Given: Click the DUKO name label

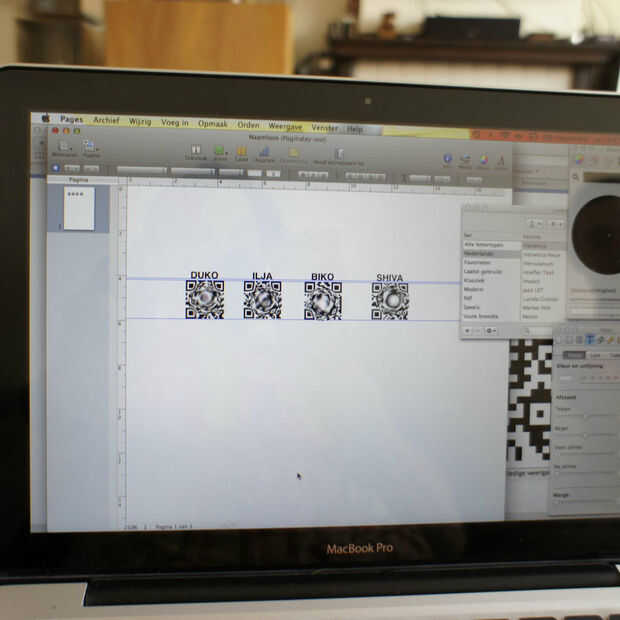Looking at the screenshot, I should click(204, 275).
